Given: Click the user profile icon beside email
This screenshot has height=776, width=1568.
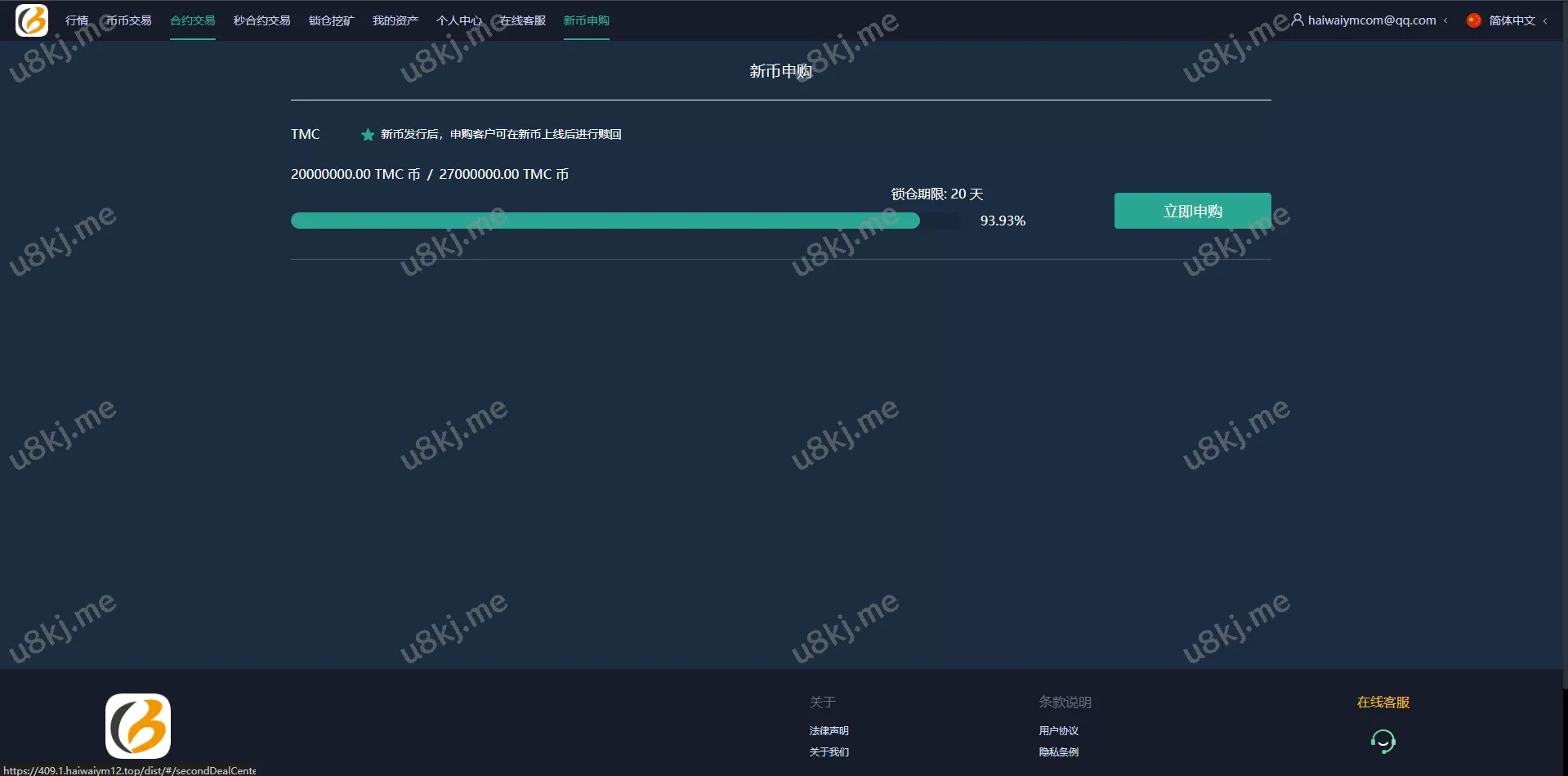Looking at the screenshot, I should 1297,20.
